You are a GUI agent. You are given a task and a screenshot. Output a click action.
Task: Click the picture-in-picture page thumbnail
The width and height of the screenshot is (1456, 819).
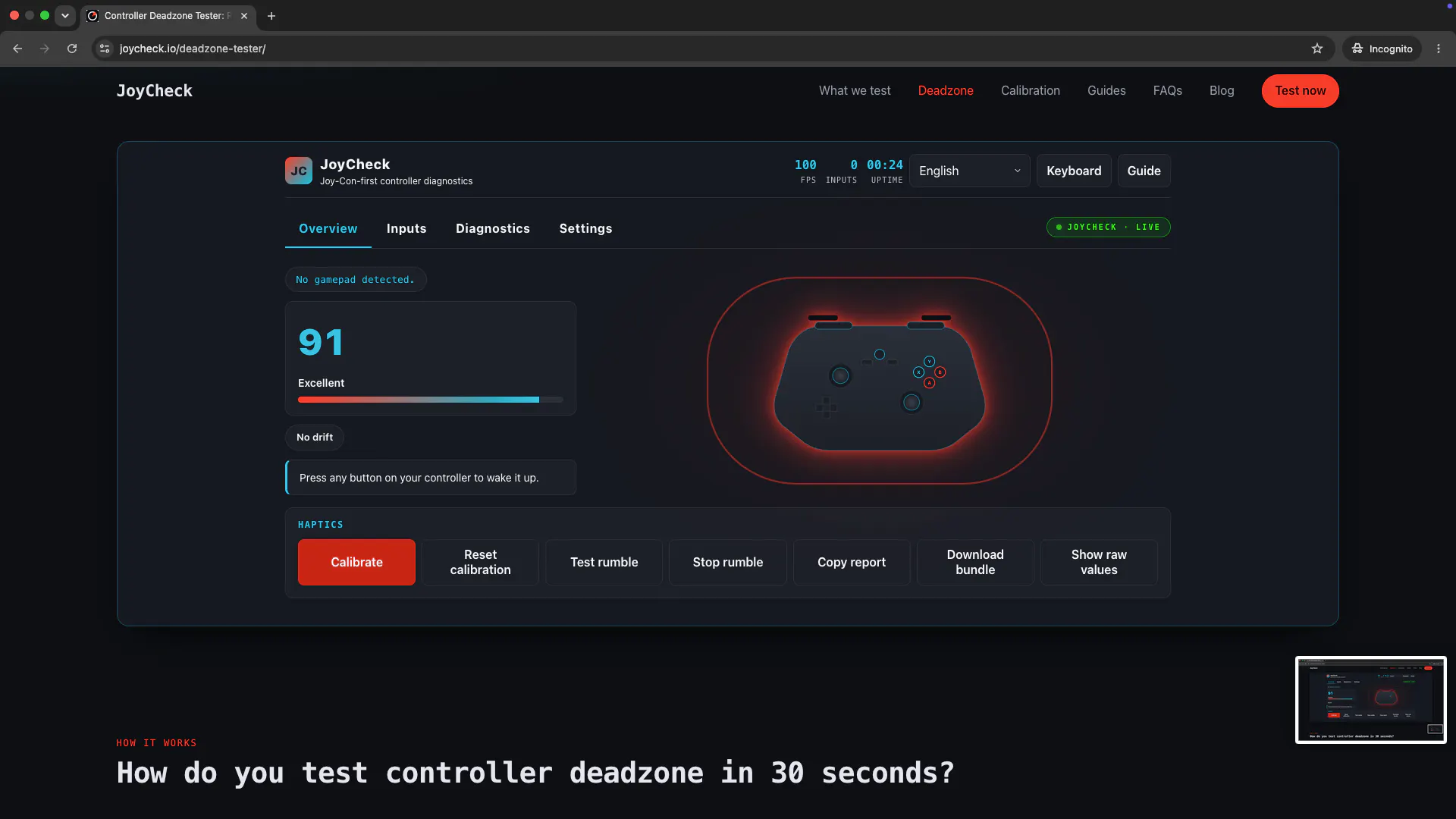1370,699
